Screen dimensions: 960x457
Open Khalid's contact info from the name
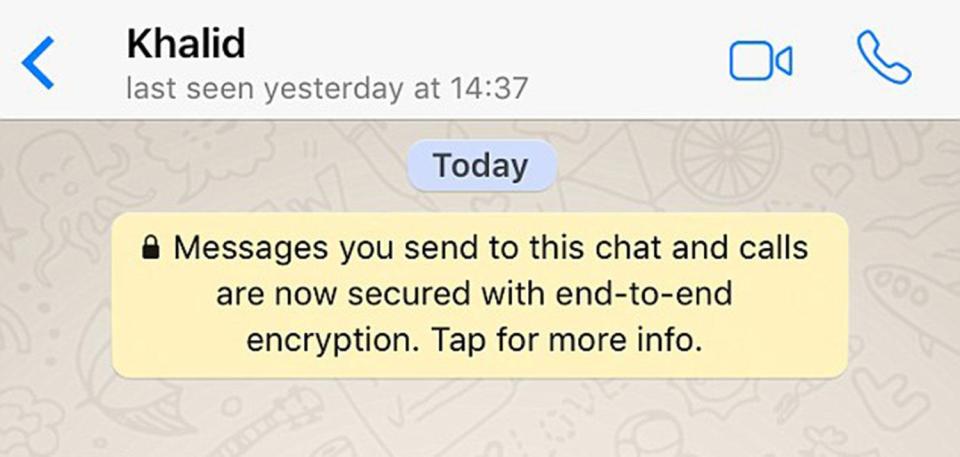[186, 43]
